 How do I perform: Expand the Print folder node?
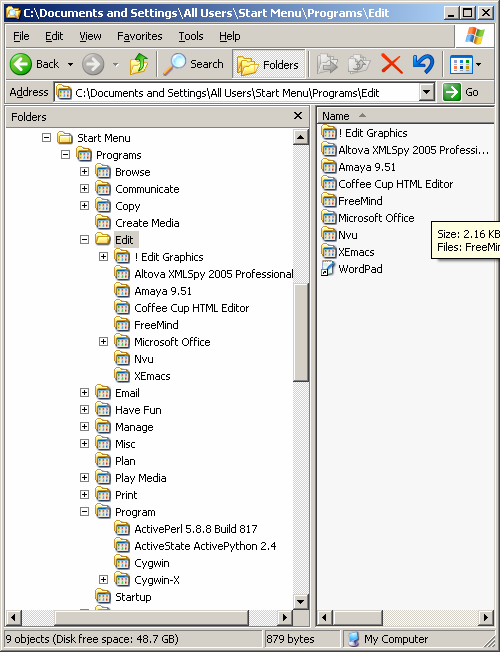click(x=84, y=494)
